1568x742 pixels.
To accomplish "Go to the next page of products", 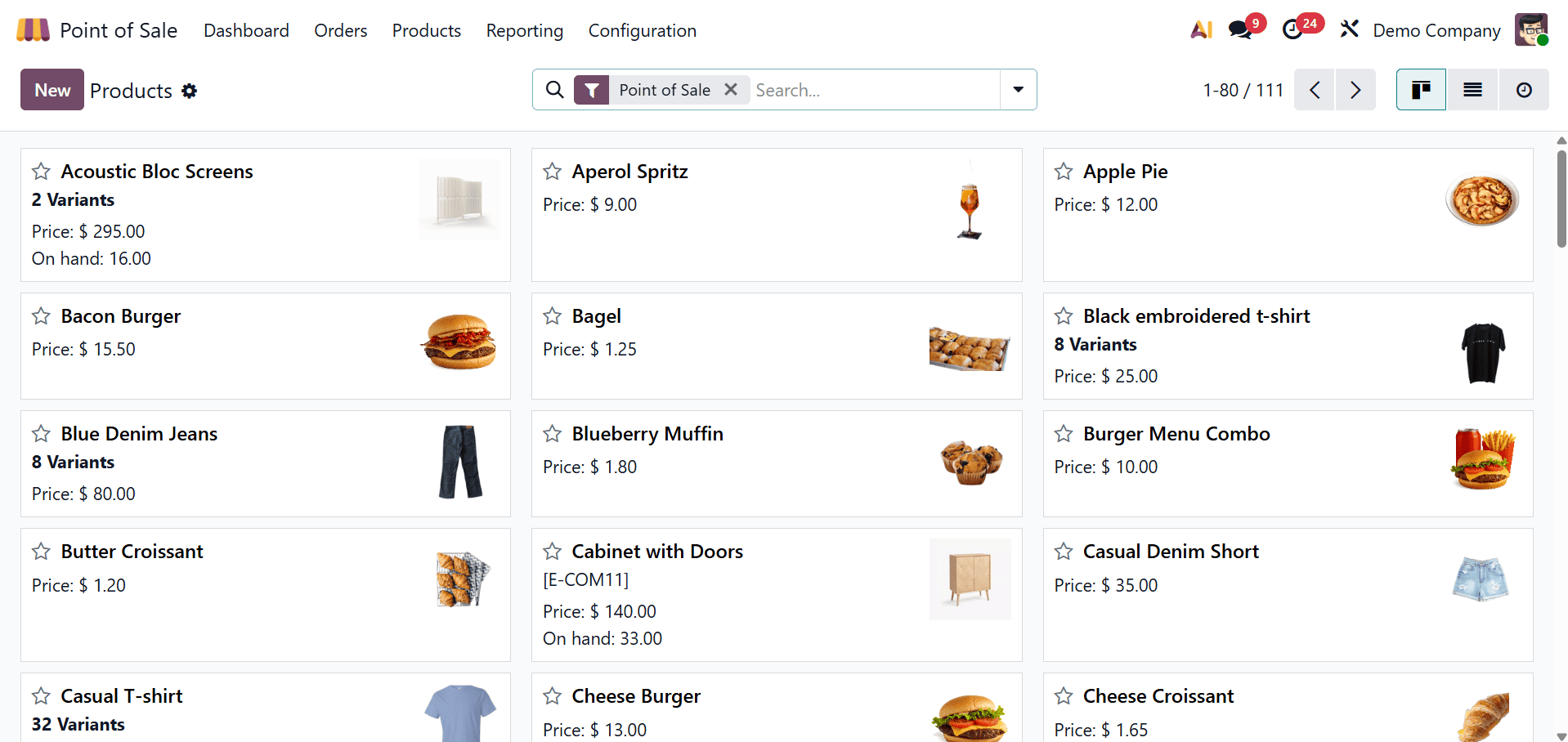I will click(x=1355, y=90).
